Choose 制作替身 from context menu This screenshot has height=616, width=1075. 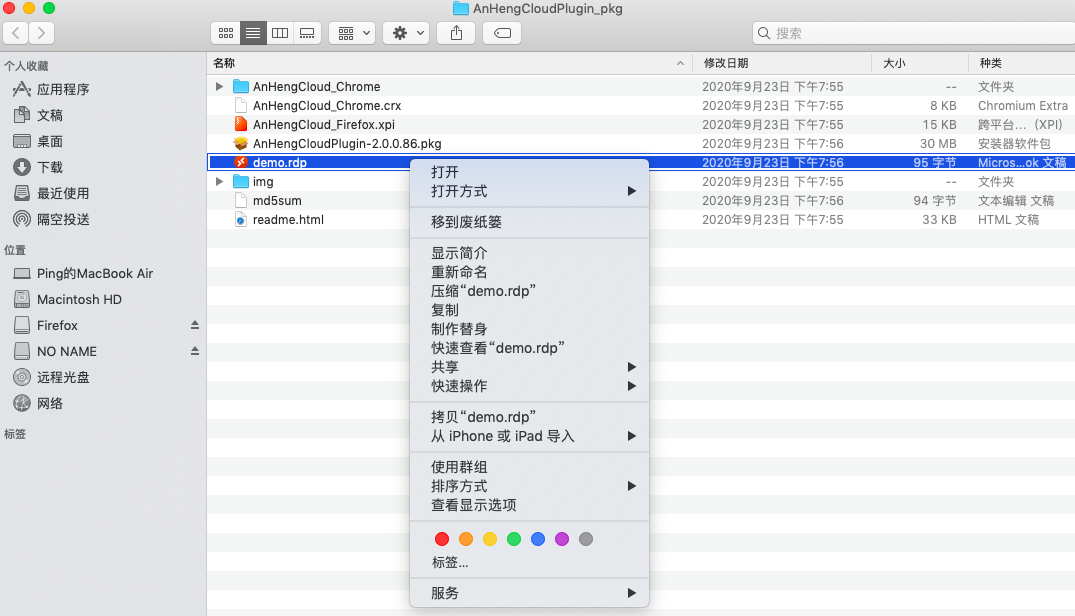(x=529, y=329)
